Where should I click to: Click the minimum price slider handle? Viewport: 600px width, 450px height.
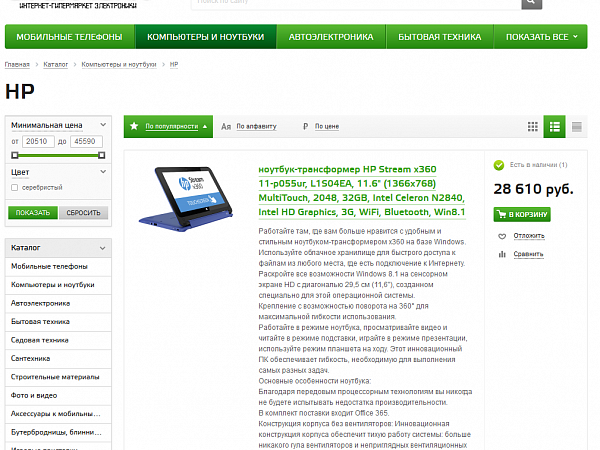pyautogui.click(x=15, y=155)
